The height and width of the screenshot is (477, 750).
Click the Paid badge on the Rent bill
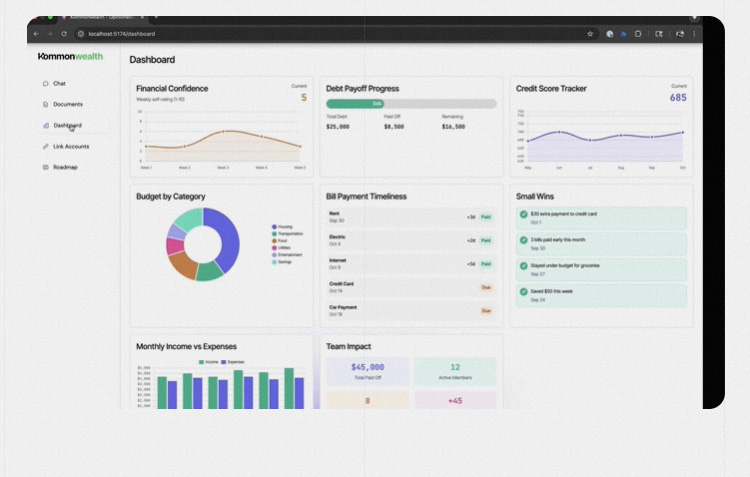pyautogui.click(x=486, y=216)
